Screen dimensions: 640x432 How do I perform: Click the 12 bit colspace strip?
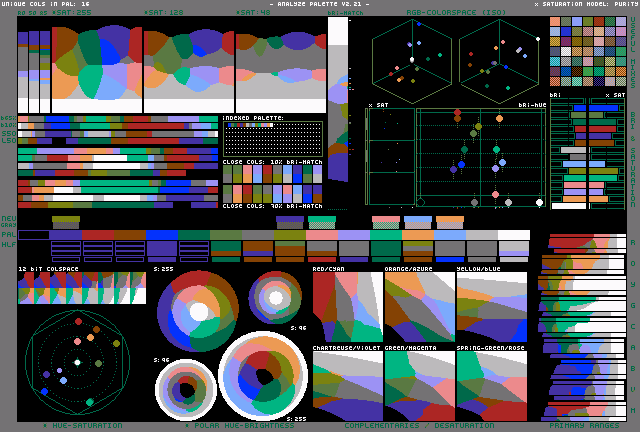[x=82, y=288]
